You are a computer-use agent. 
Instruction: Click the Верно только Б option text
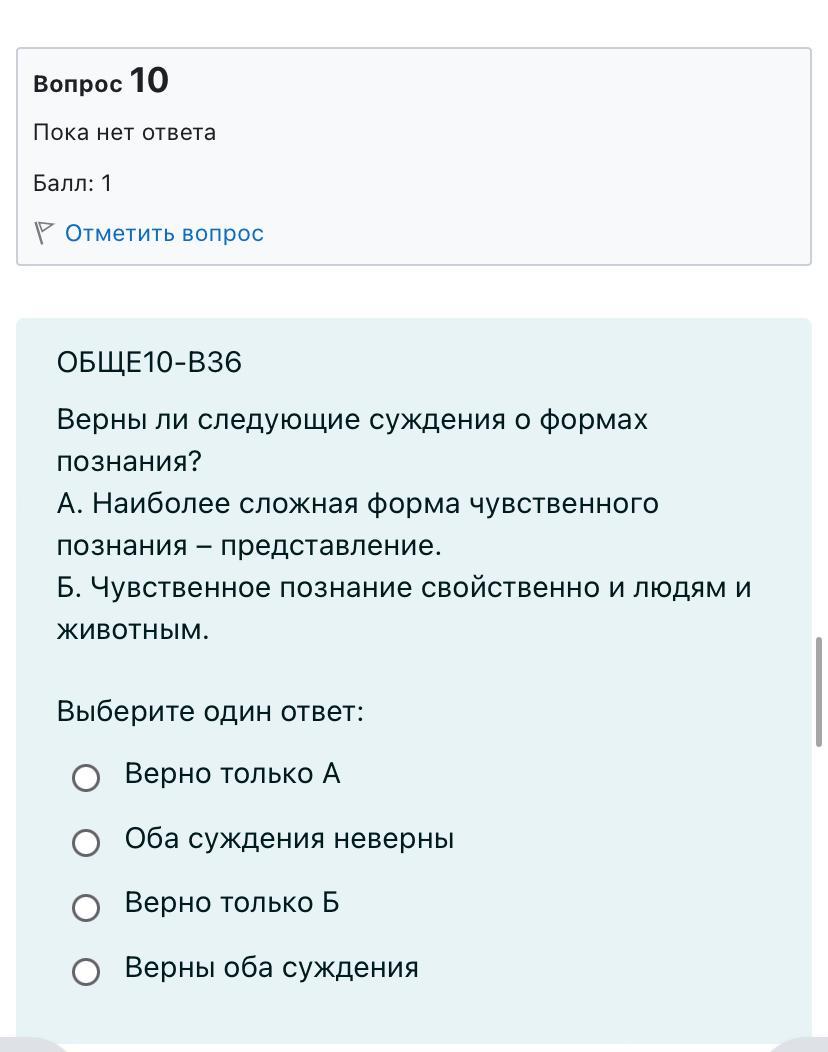232,902
